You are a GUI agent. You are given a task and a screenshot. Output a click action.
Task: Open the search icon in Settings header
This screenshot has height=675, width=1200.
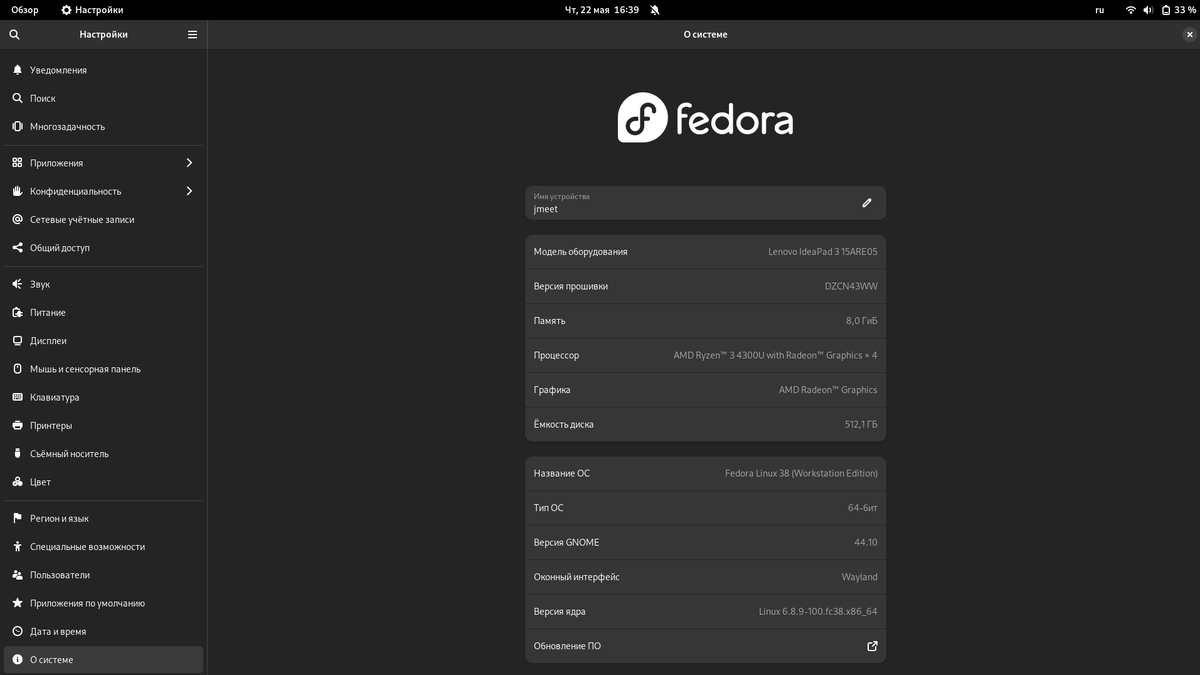(14, 34)
